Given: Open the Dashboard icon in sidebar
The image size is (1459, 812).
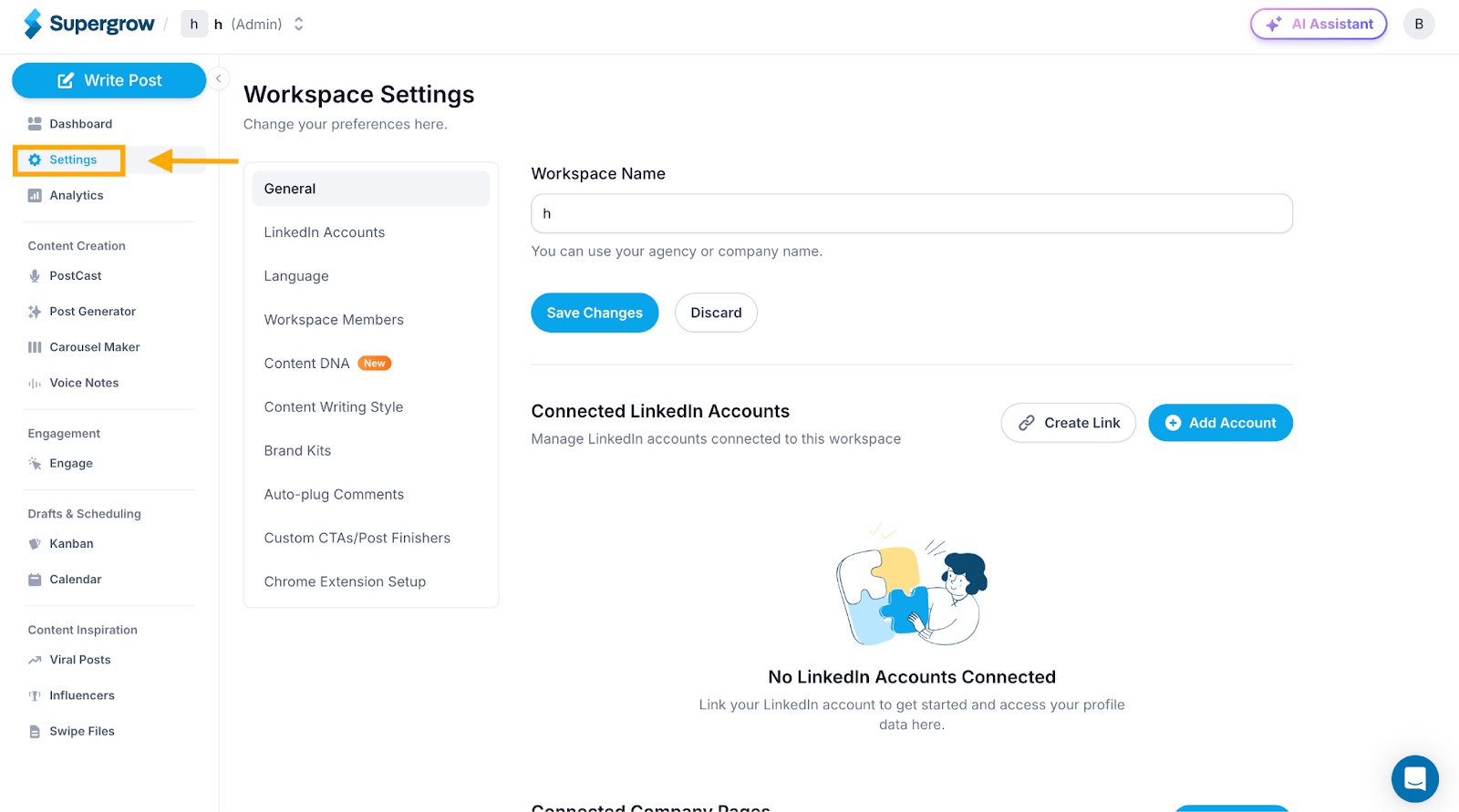Looking at the screenshot, I should 35,124.
